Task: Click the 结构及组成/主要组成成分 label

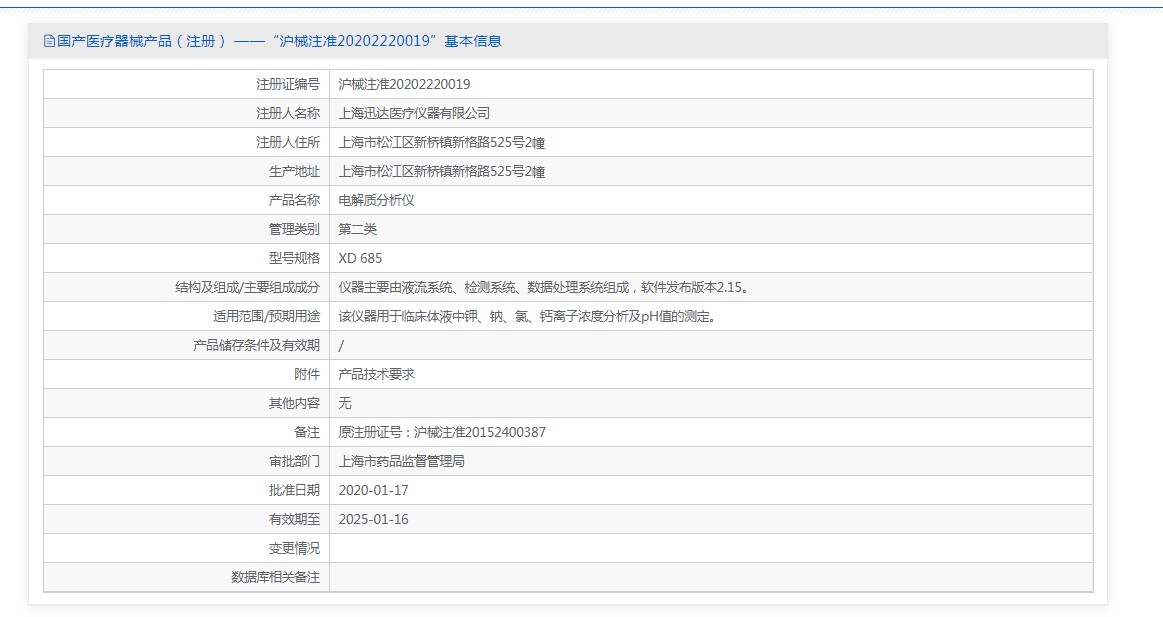Action: tap(248, 287)
